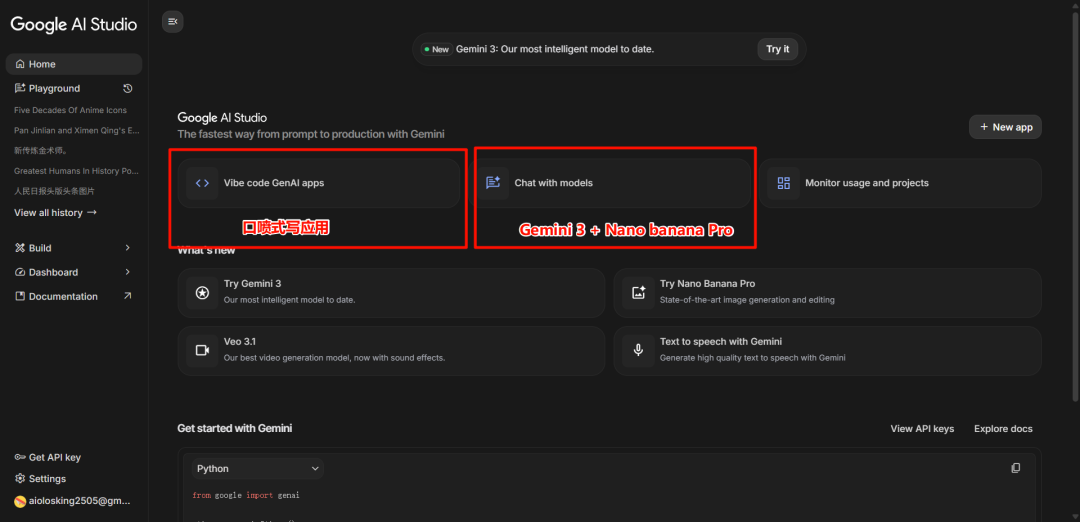Viewport: 1080px width, 522px height.
Task: Click the Try it button in banner
Action: click(x=778, y=50)
